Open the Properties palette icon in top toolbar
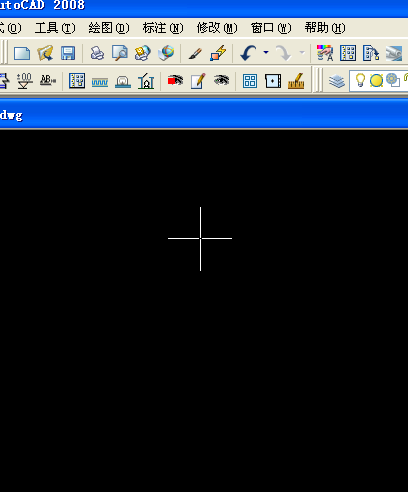Screen dimensions: 408x492 tap(348, 53)
